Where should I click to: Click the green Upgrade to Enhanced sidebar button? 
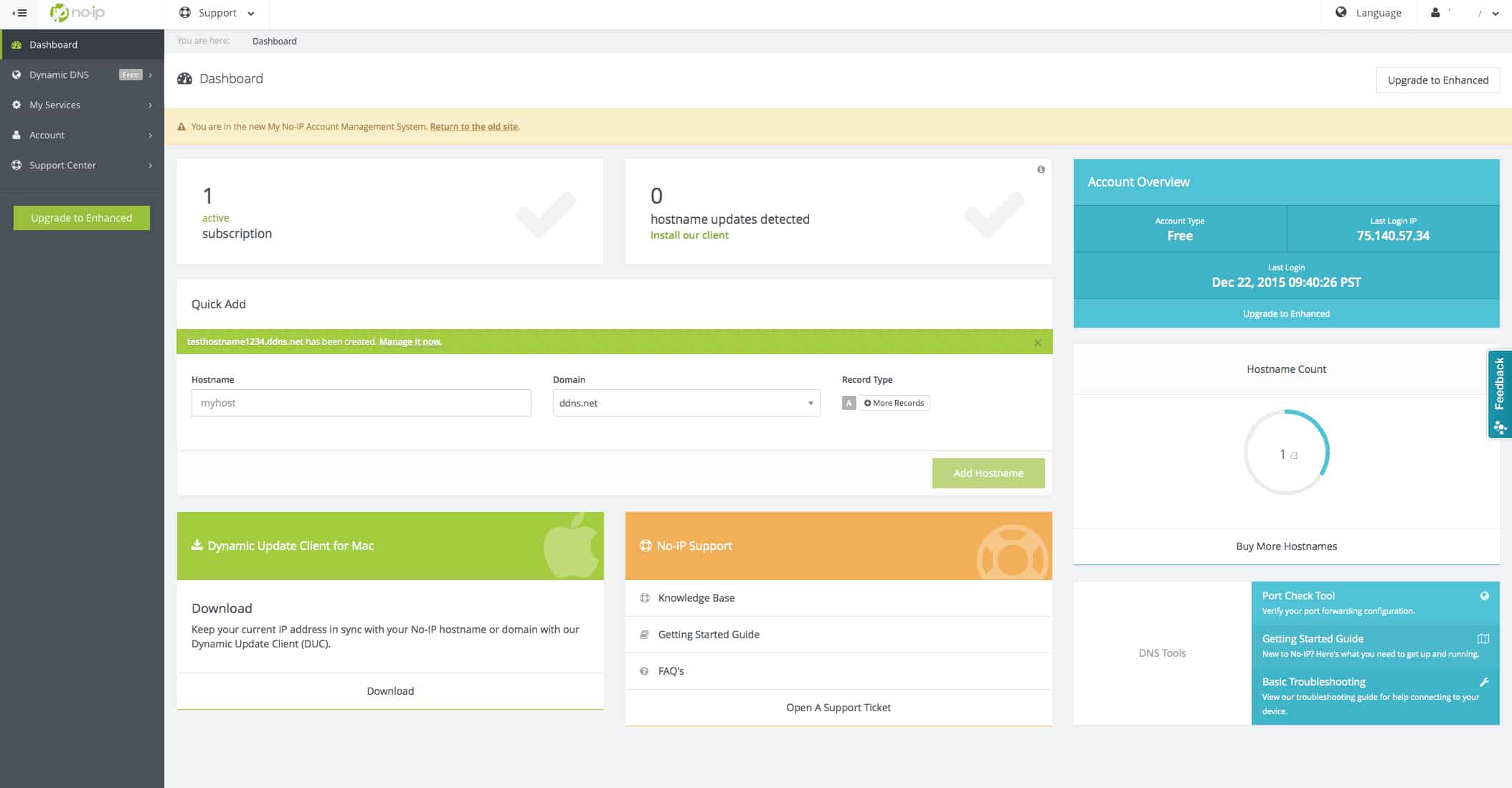(82, 218)
